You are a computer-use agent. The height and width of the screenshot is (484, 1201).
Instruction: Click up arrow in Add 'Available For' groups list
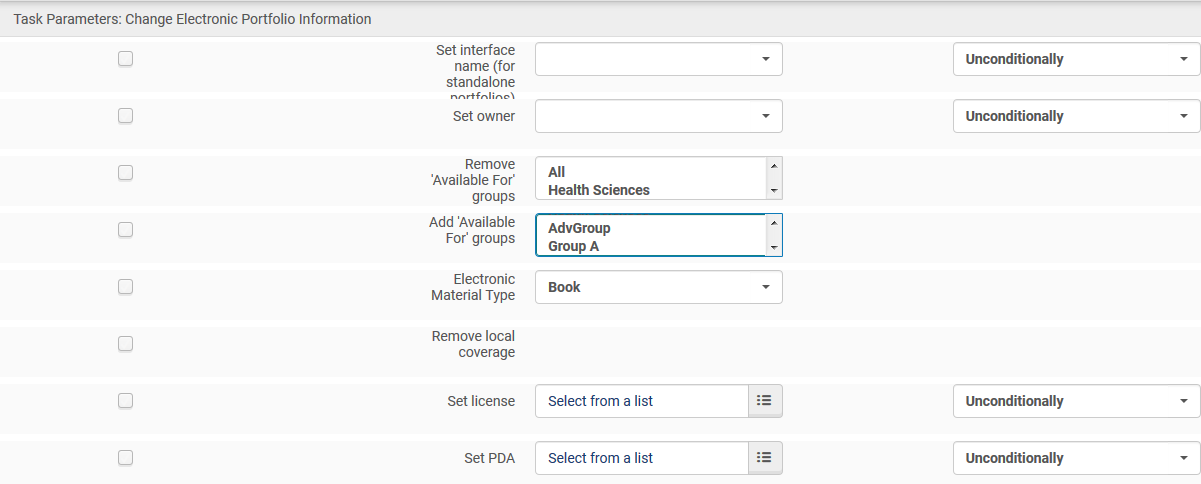tap(774, 223)
